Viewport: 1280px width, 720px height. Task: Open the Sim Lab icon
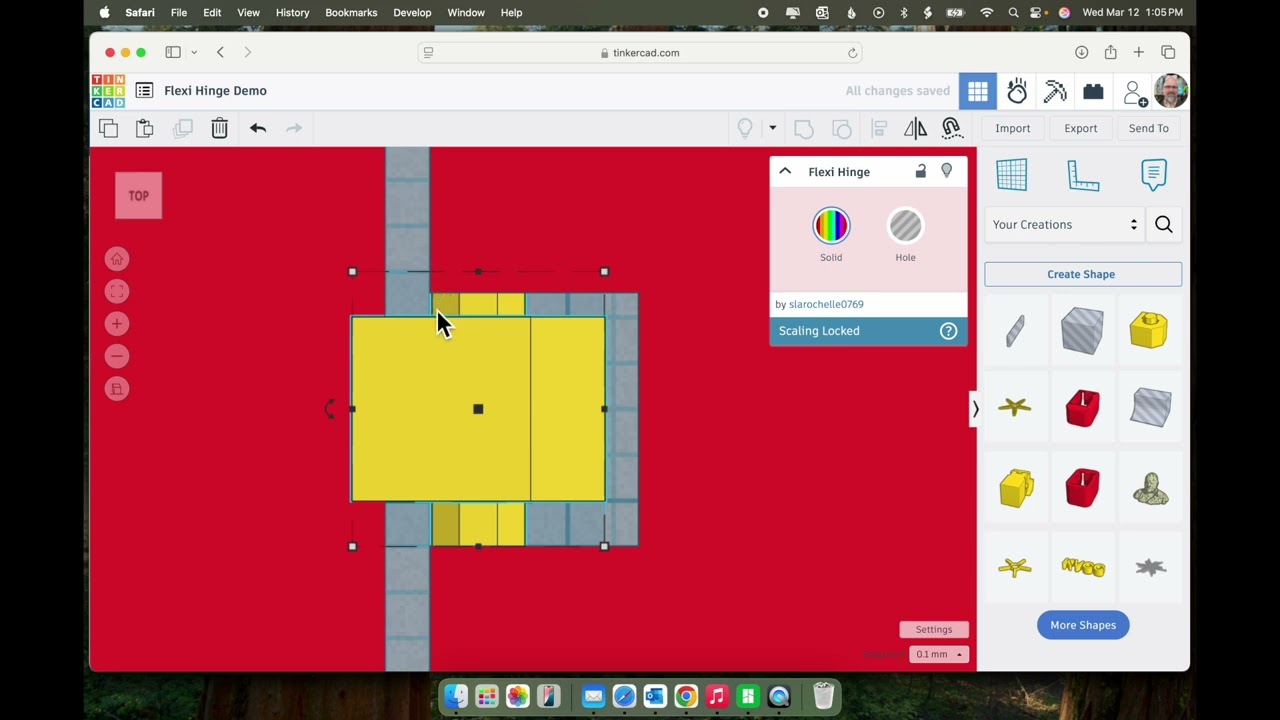point(1017,91)
